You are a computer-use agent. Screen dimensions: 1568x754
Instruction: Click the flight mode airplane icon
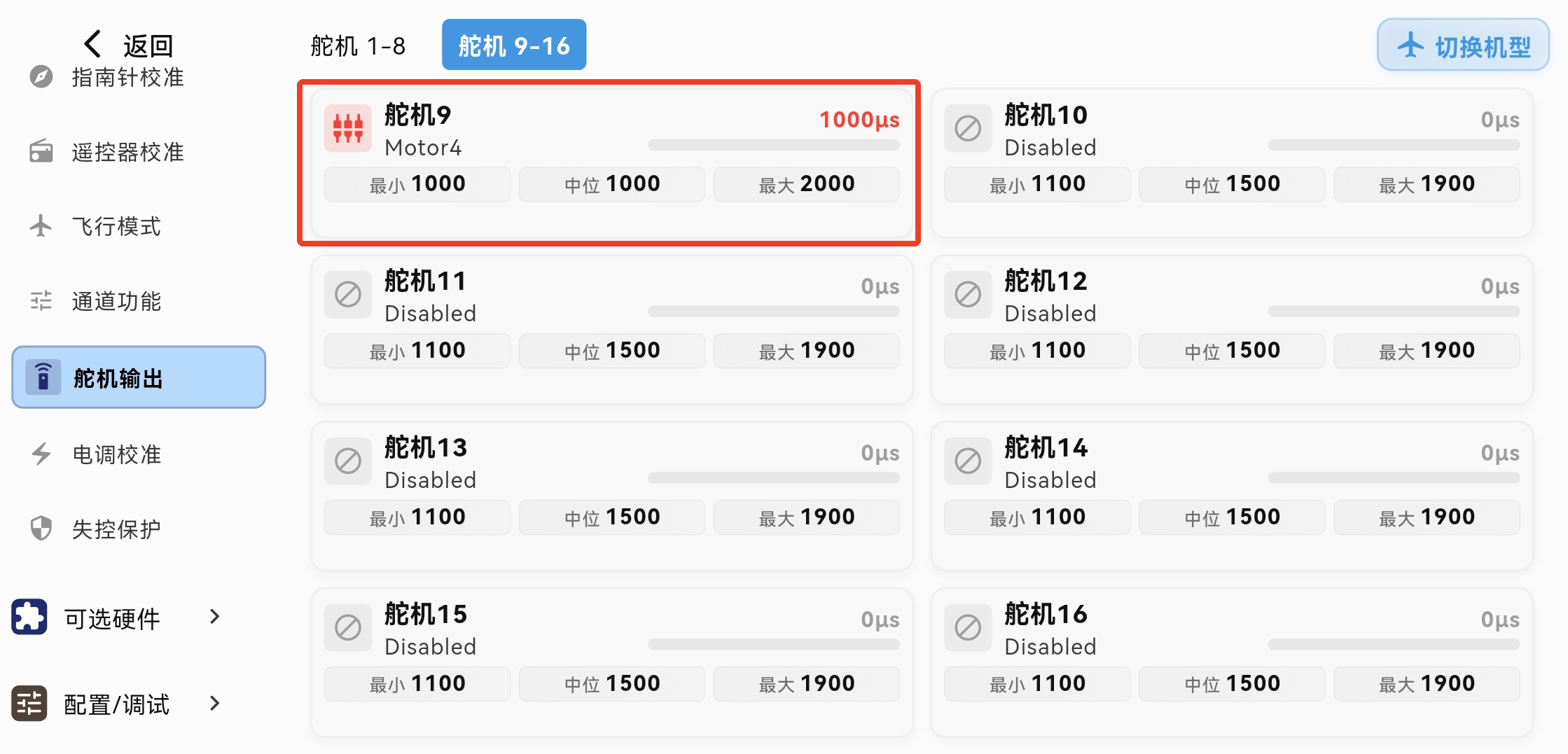(x=41, y=225)
